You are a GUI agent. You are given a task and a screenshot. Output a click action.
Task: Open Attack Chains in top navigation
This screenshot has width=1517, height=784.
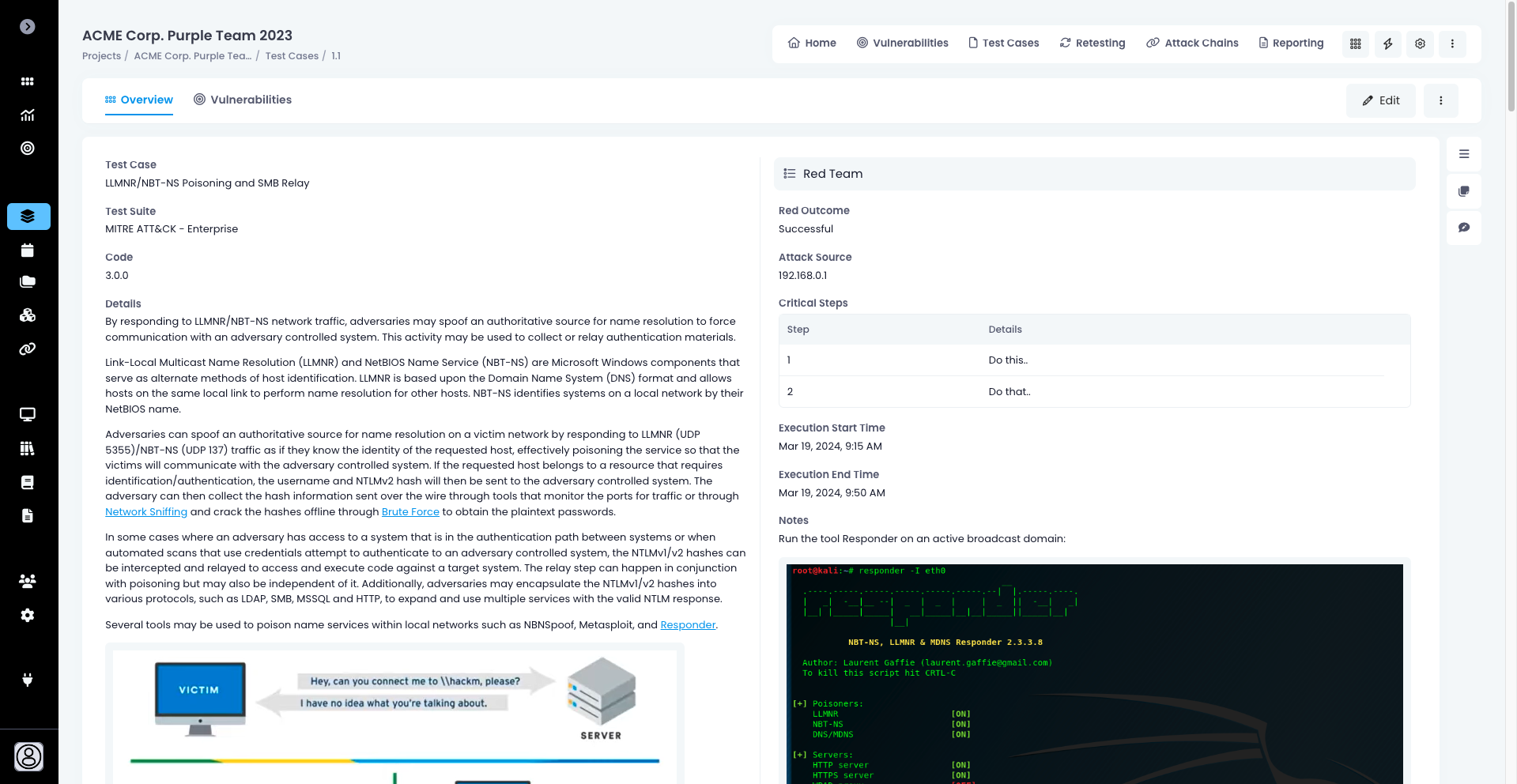pos(1192,43)
